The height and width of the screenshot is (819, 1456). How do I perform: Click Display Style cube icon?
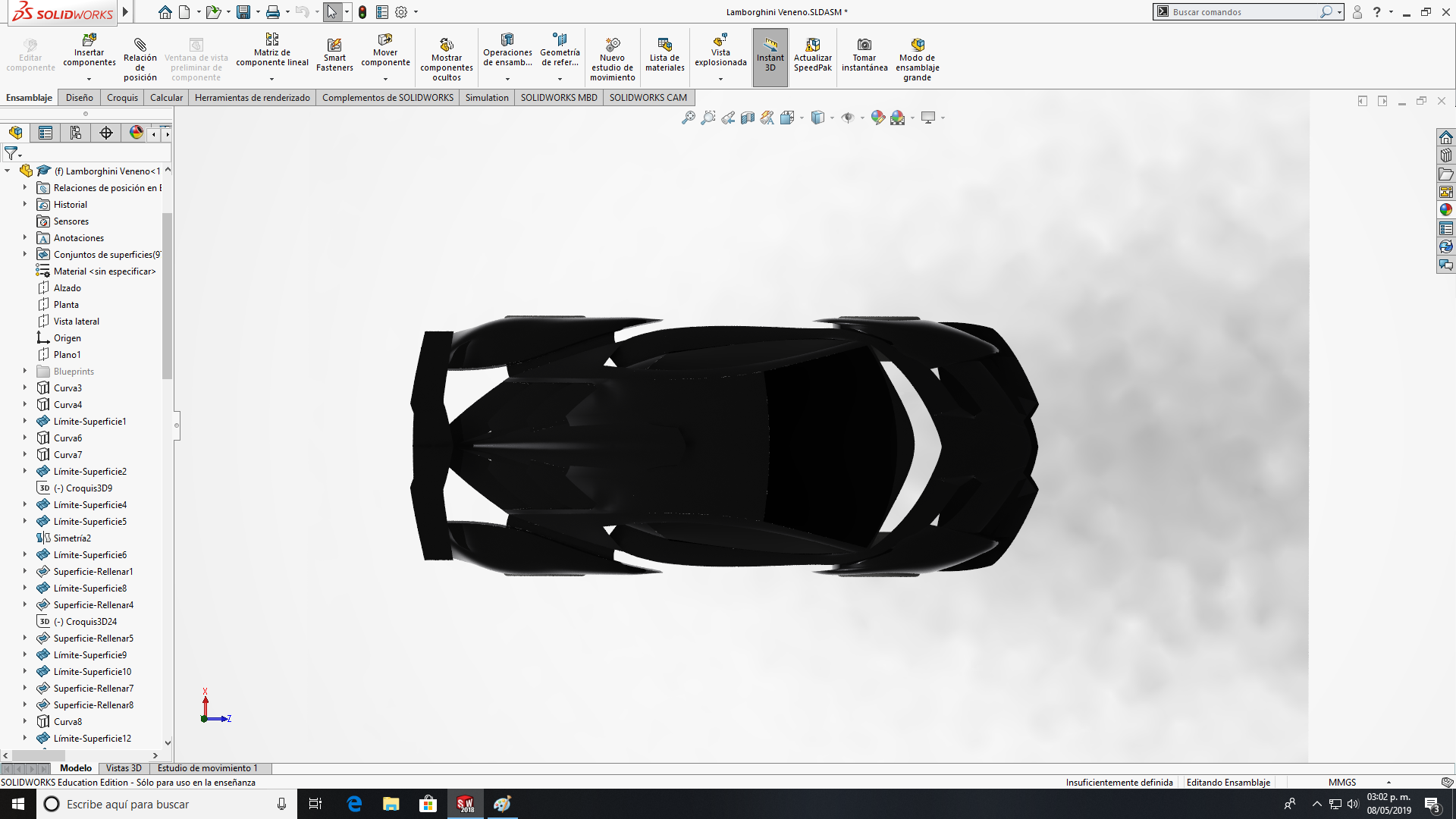817,118
